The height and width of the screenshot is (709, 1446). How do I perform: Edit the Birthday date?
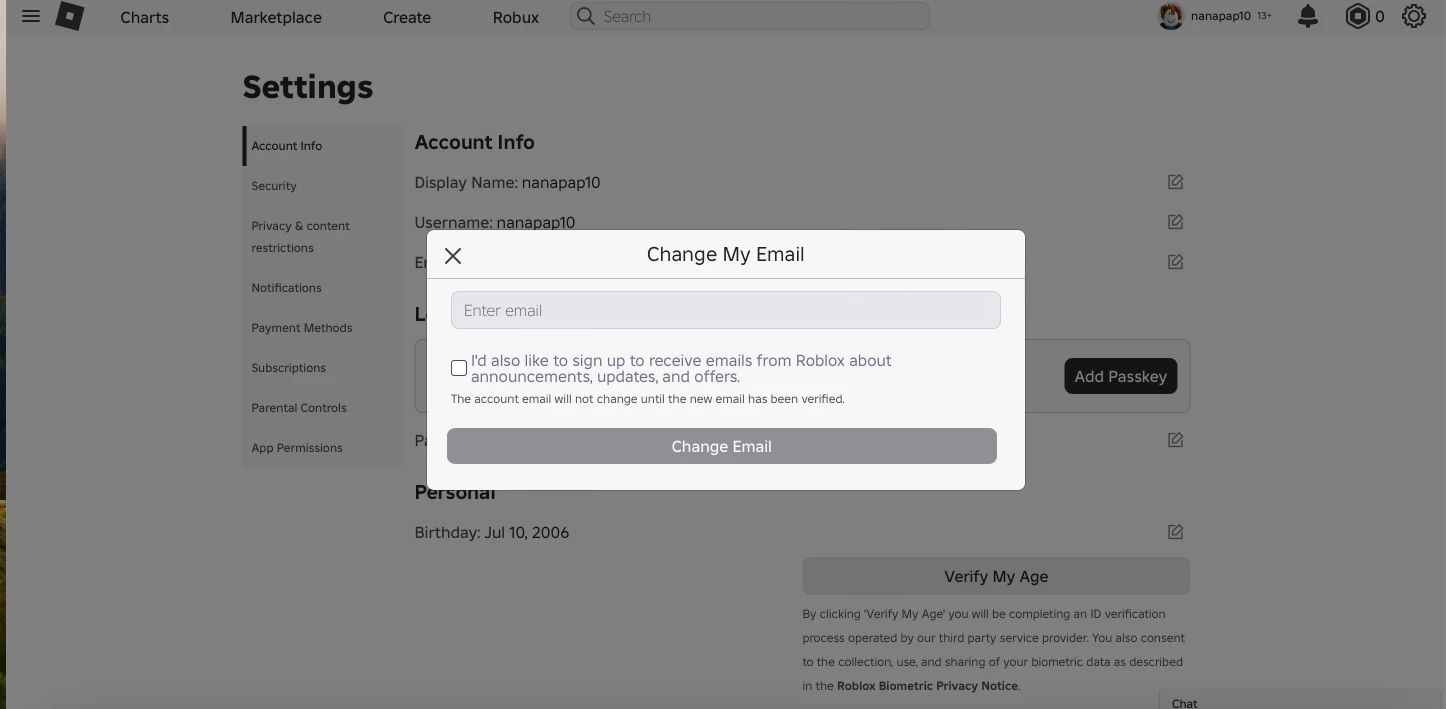tap(1175, 532)
